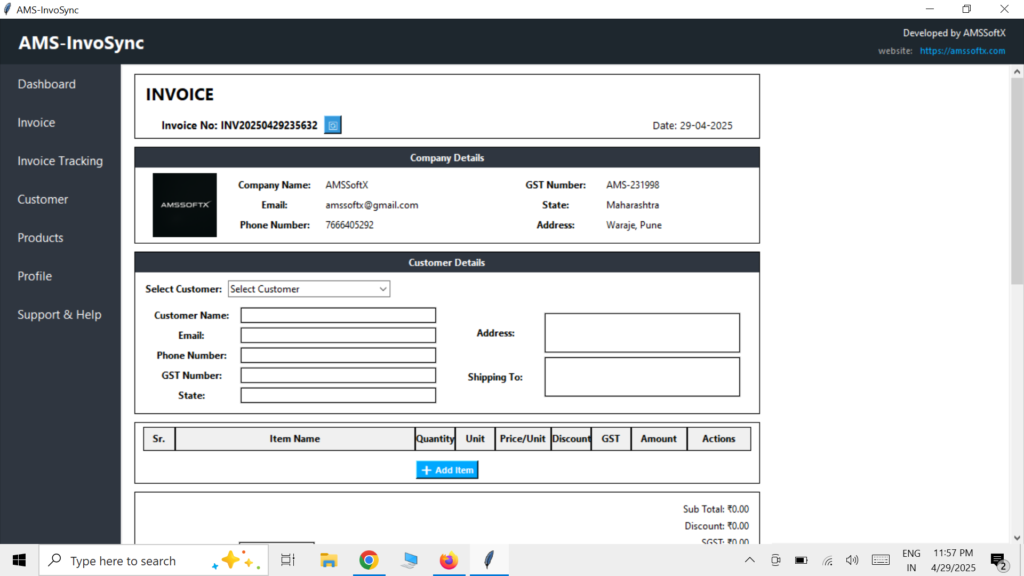Image resolution: width=1024 pixels, height=576 pixels.
Task: Go to Invoice in the sidebar
Action: pos(36,123)
